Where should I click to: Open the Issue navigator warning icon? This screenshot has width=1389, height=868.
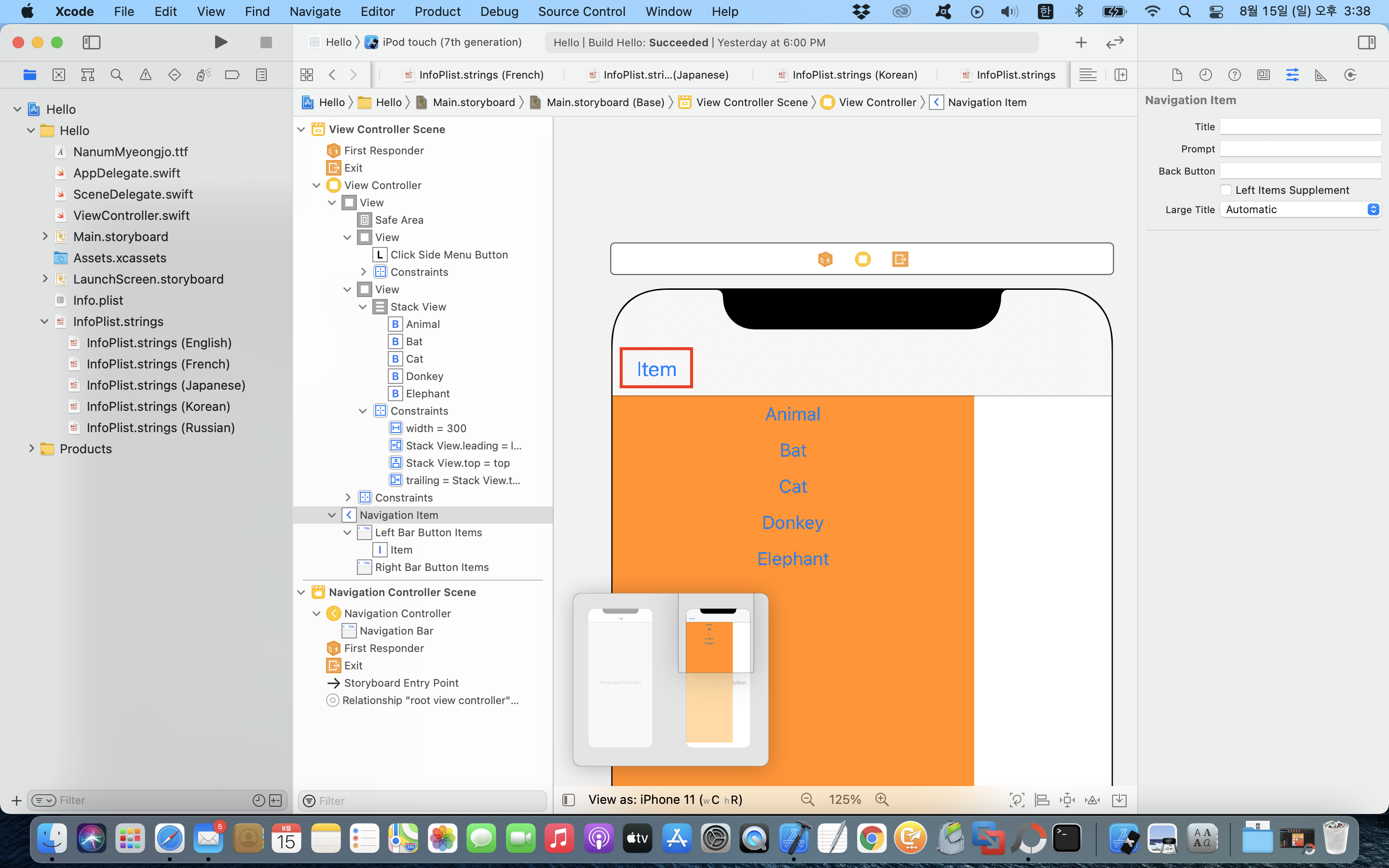146,75
